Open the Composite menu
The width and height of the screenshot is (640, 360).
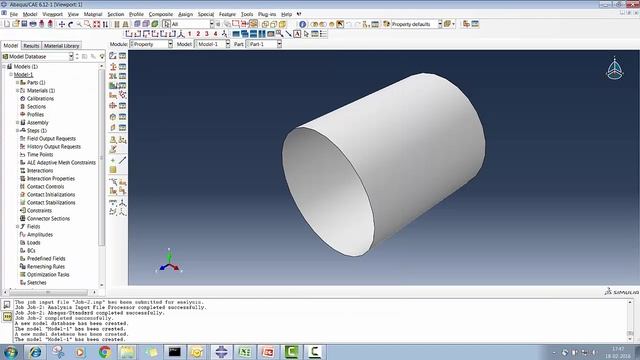click(x=161, y=14)
